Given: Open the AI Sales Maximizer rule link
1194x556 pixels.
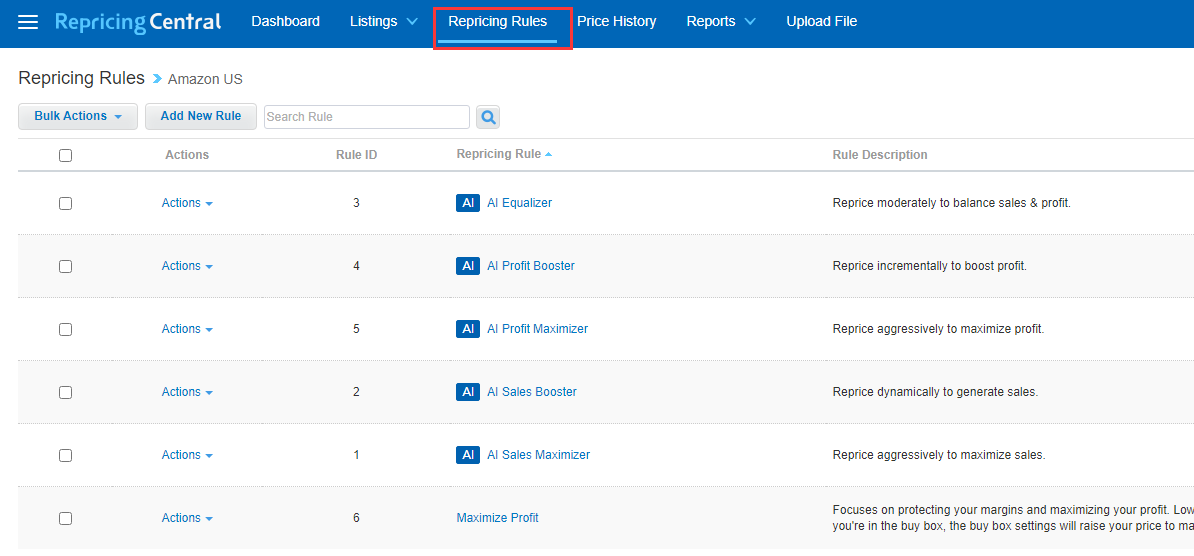Looking at the screenshot, I should (x=538, y=455).
